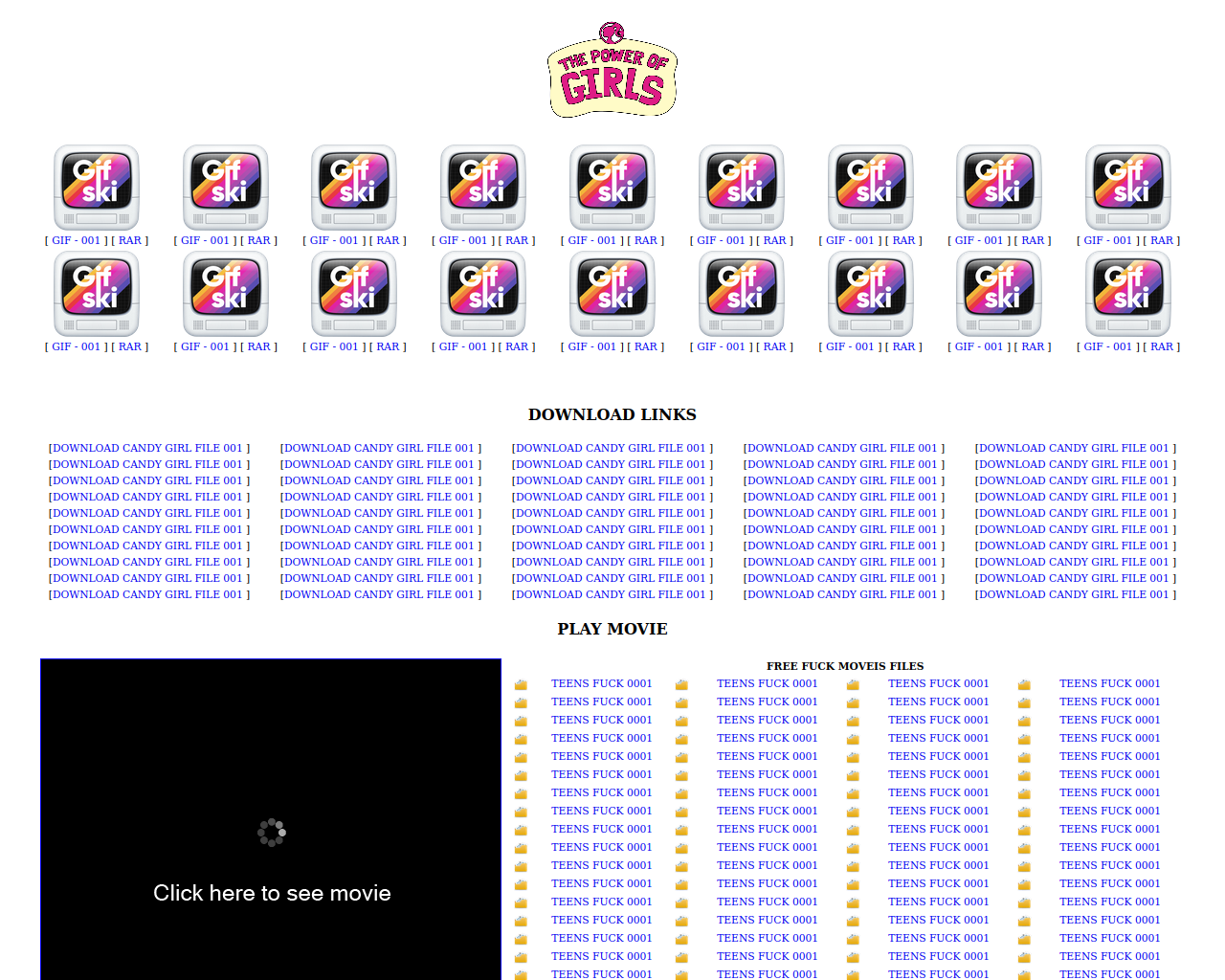
Task: Click the loading spinner in the player
Action: coord(272,833)
